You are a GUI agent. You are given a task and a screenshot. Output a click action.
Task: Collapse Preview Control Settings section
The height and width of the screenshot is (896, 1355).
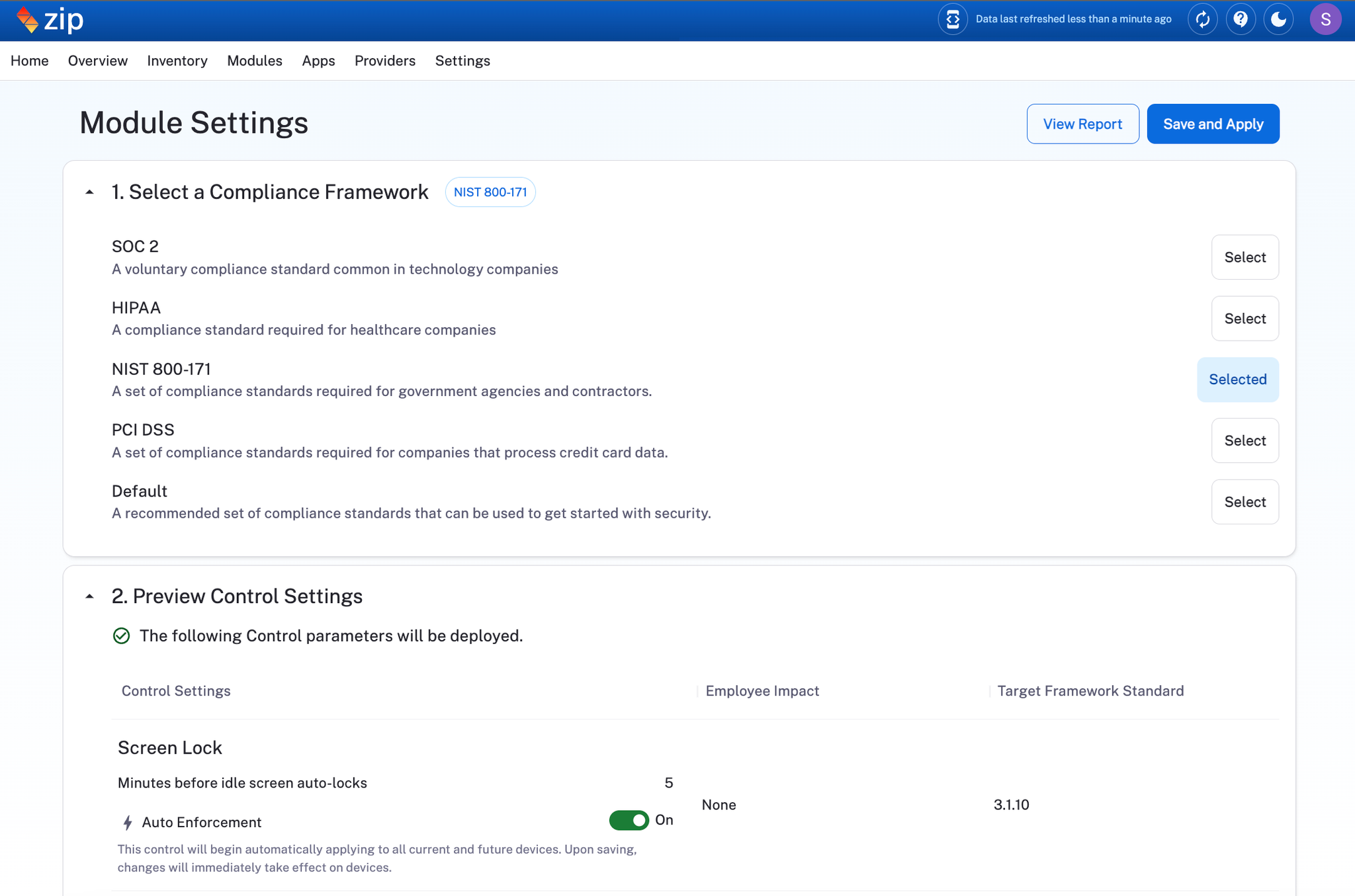tap(89, 596)
